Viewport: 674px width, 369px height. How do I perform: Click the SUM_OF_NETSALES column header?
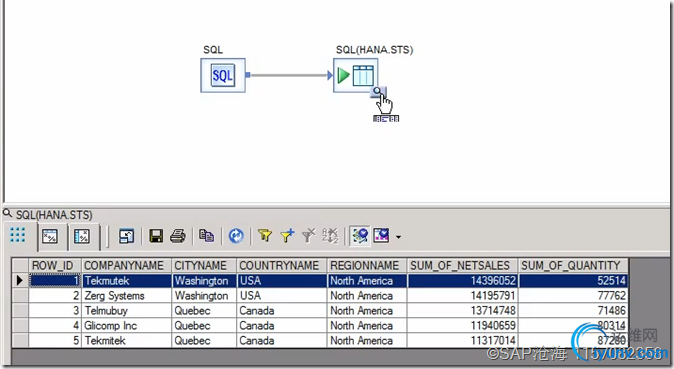(x=463, y=266)
